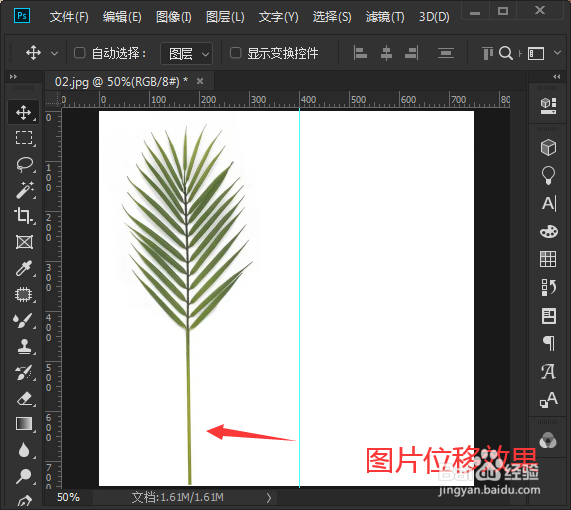Image resolution: width=571 pixels, height=510 pixels.
Task: Open the 选择(S) menu
Action: pyautogui.click(x=332, y=17)
